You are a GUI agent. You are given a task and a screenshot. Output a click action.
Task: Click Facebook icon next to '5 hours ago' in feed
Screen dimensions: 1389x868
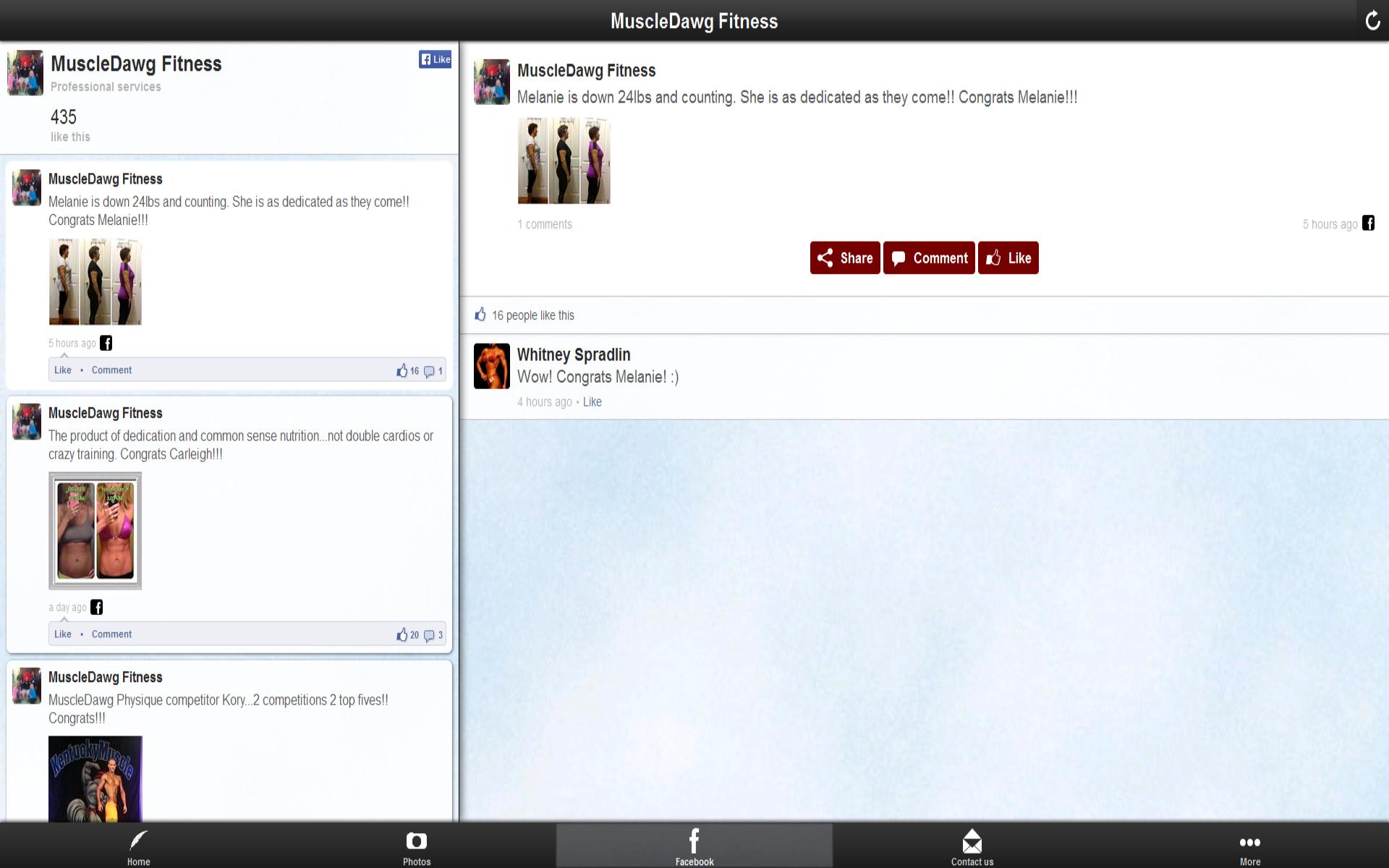[106, 343]
